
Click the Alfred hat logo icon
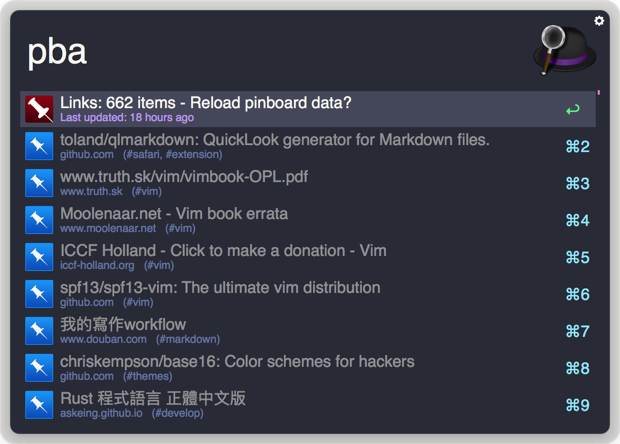tap(564, 50)
